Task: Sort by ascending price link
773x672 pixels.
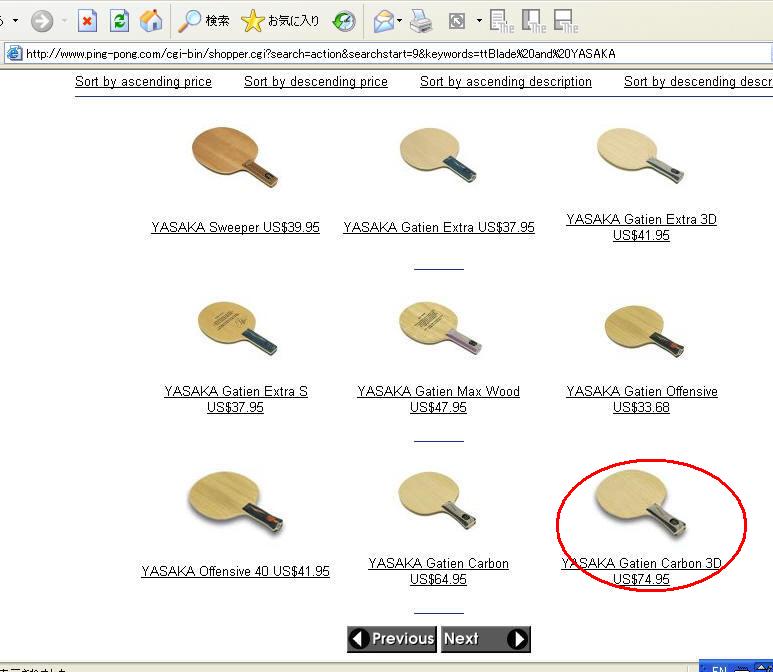Action: coord(143,81)
